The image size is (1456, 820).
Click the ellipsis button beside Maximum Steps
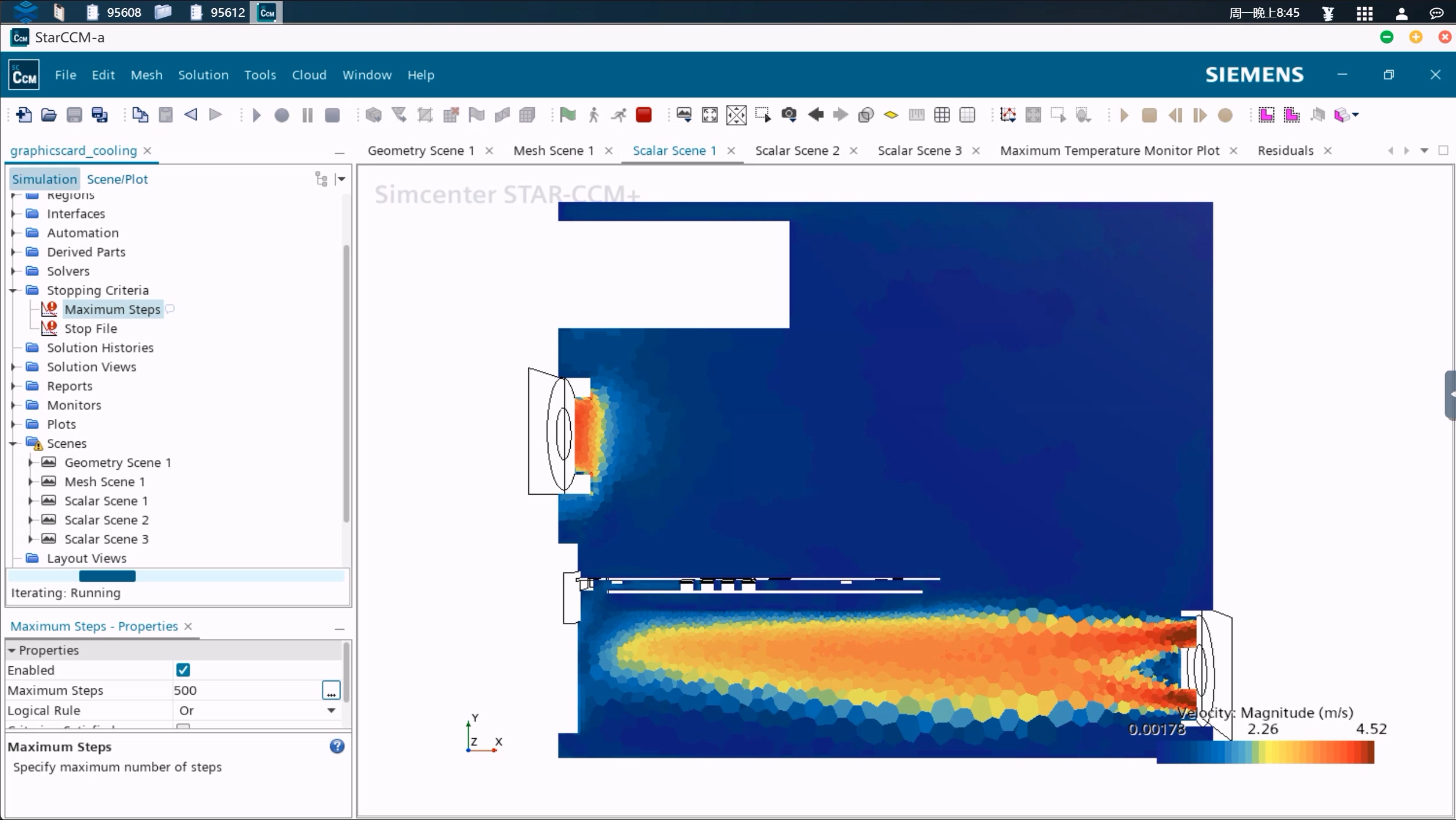tap(331, 690)
